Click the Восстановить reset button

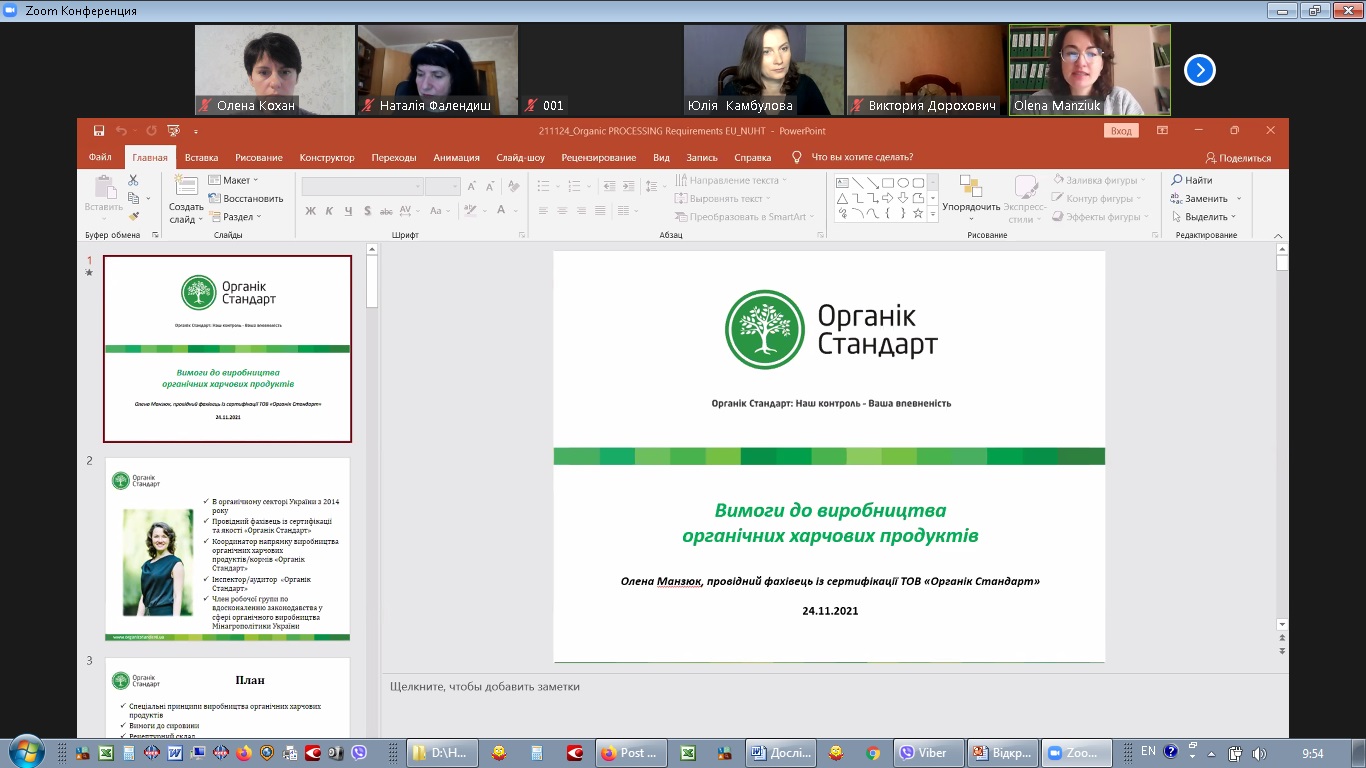[x=246, y=199]
